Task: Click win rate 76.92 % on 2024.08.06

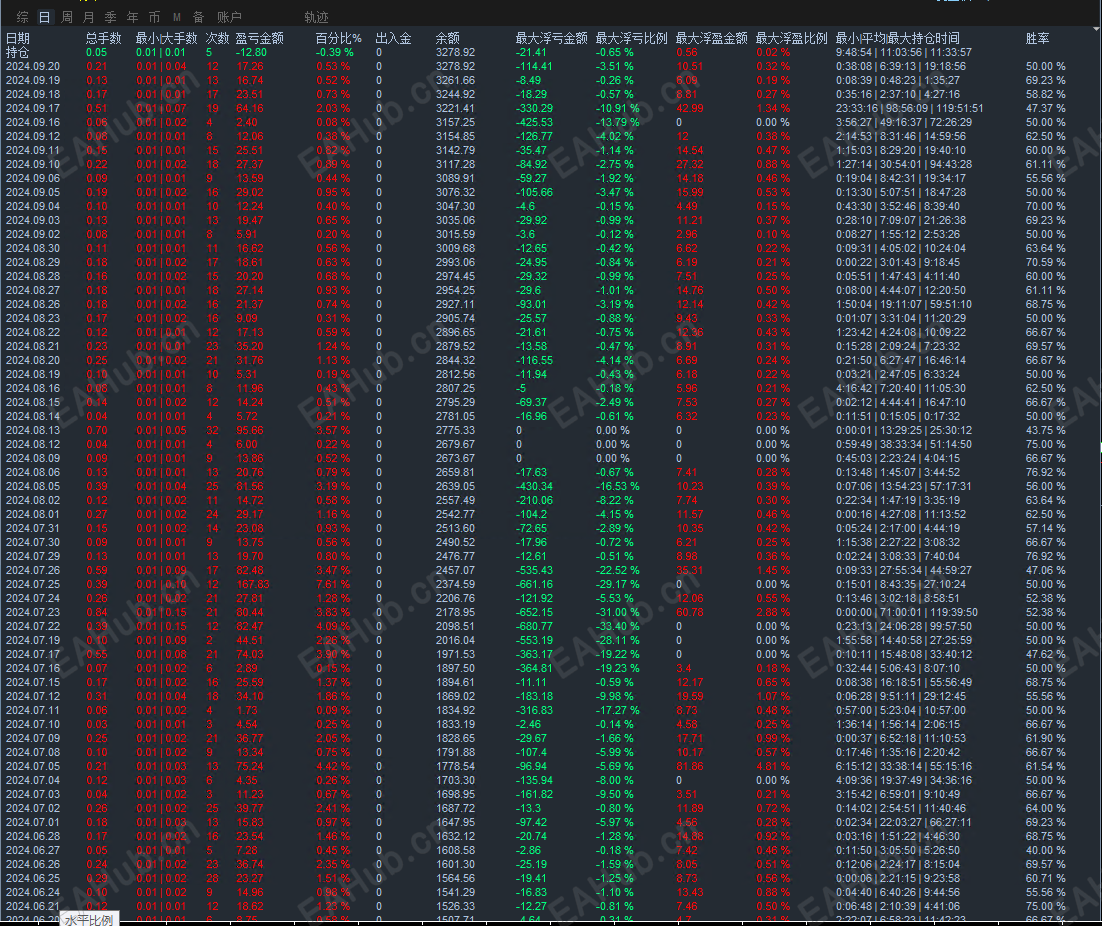Action: click(1045, 473)
